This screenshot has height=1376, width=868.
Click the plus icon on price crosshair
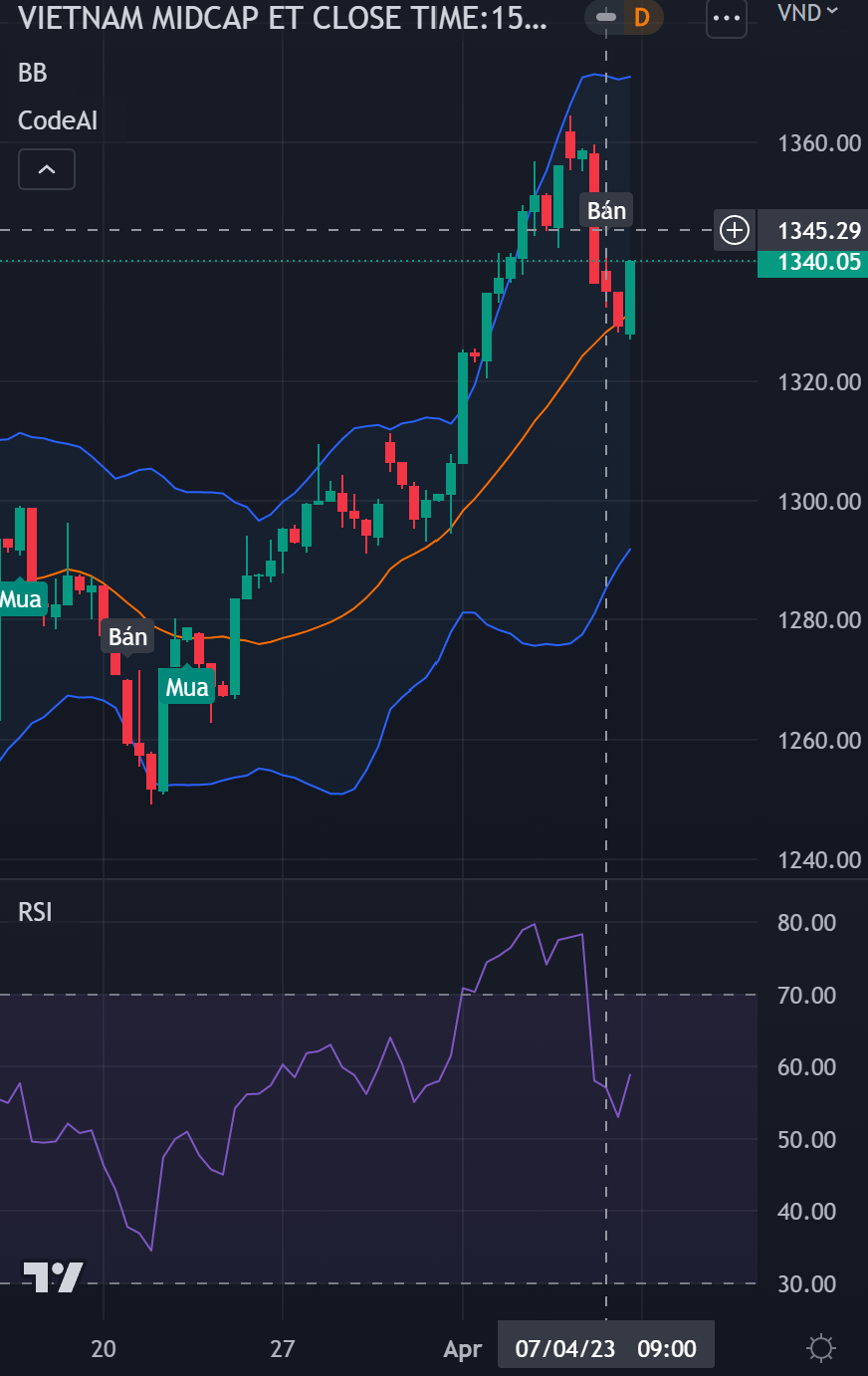735,231
